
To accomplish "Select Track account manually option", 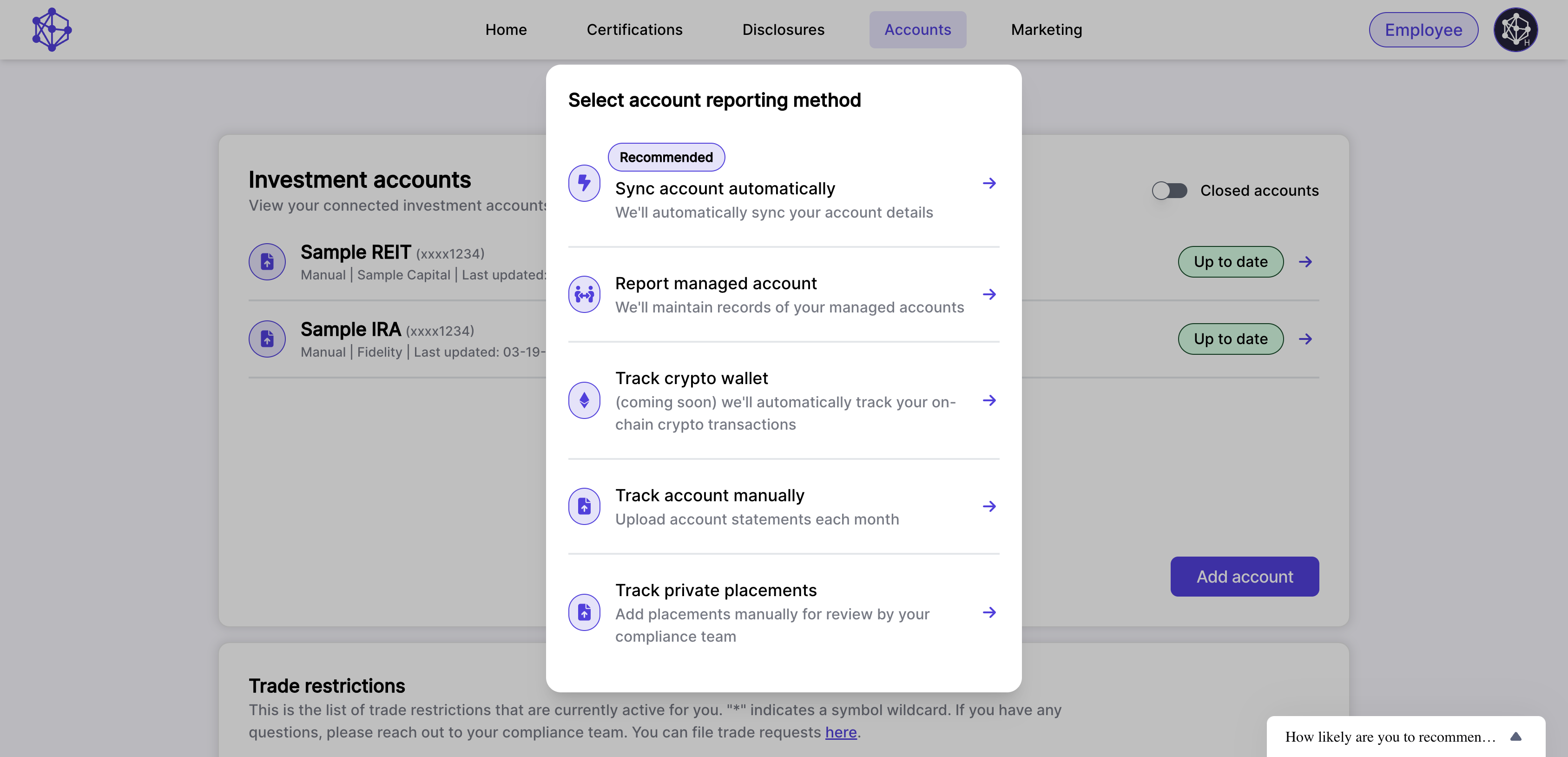I will coord(784,506).
